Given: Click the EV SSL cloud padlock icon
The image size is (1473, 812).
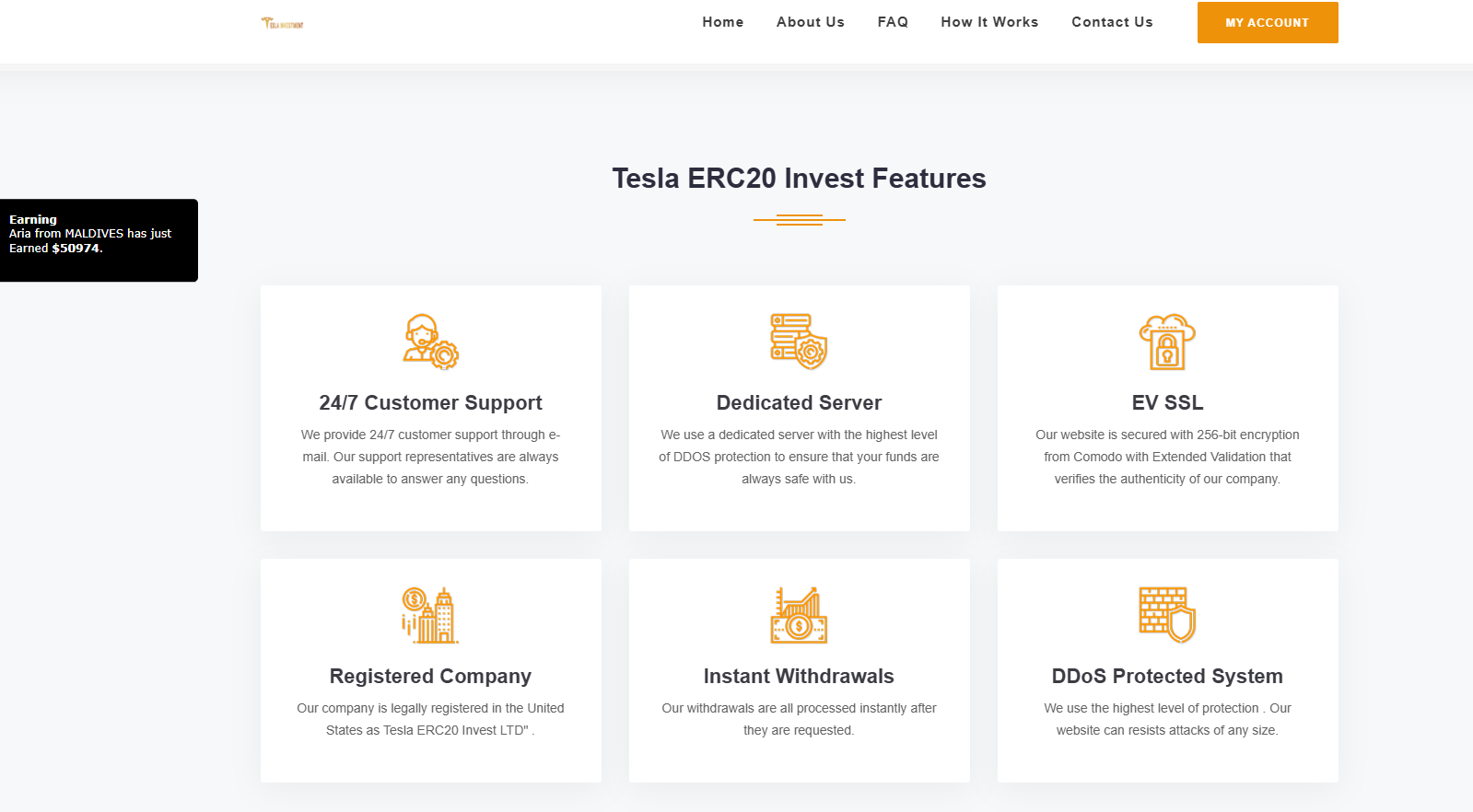Looking at the screenshot, I should [1167, 342].
